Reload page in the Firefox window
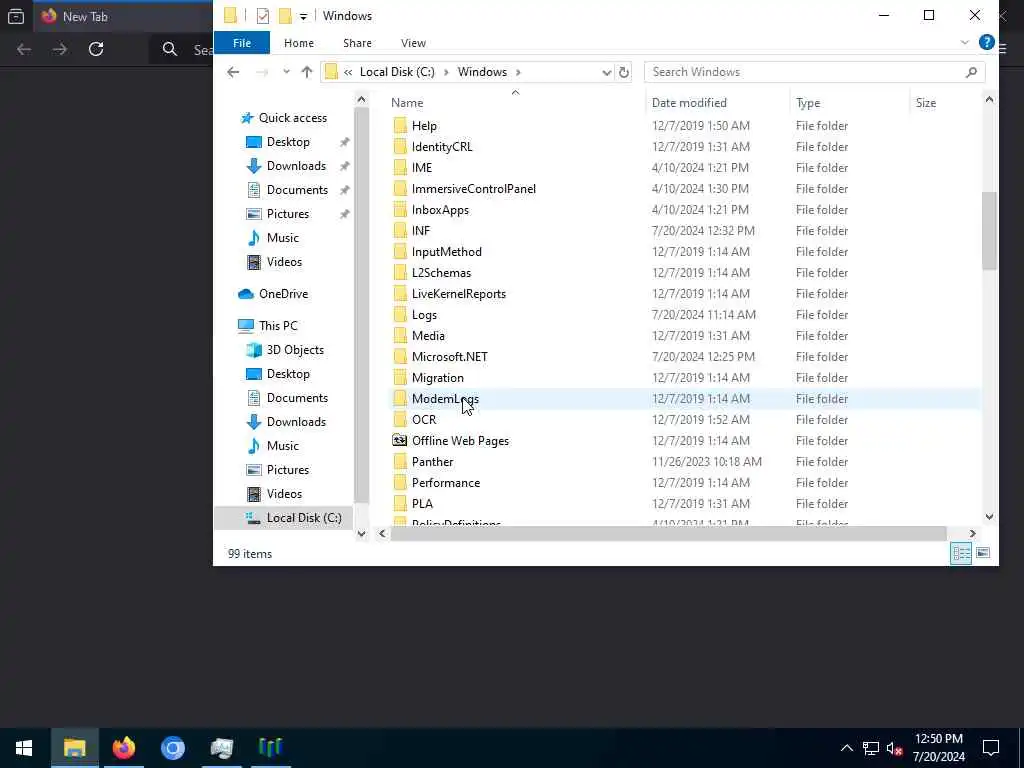This screenshot has height=768, width=1024. [x=96, y=49]
